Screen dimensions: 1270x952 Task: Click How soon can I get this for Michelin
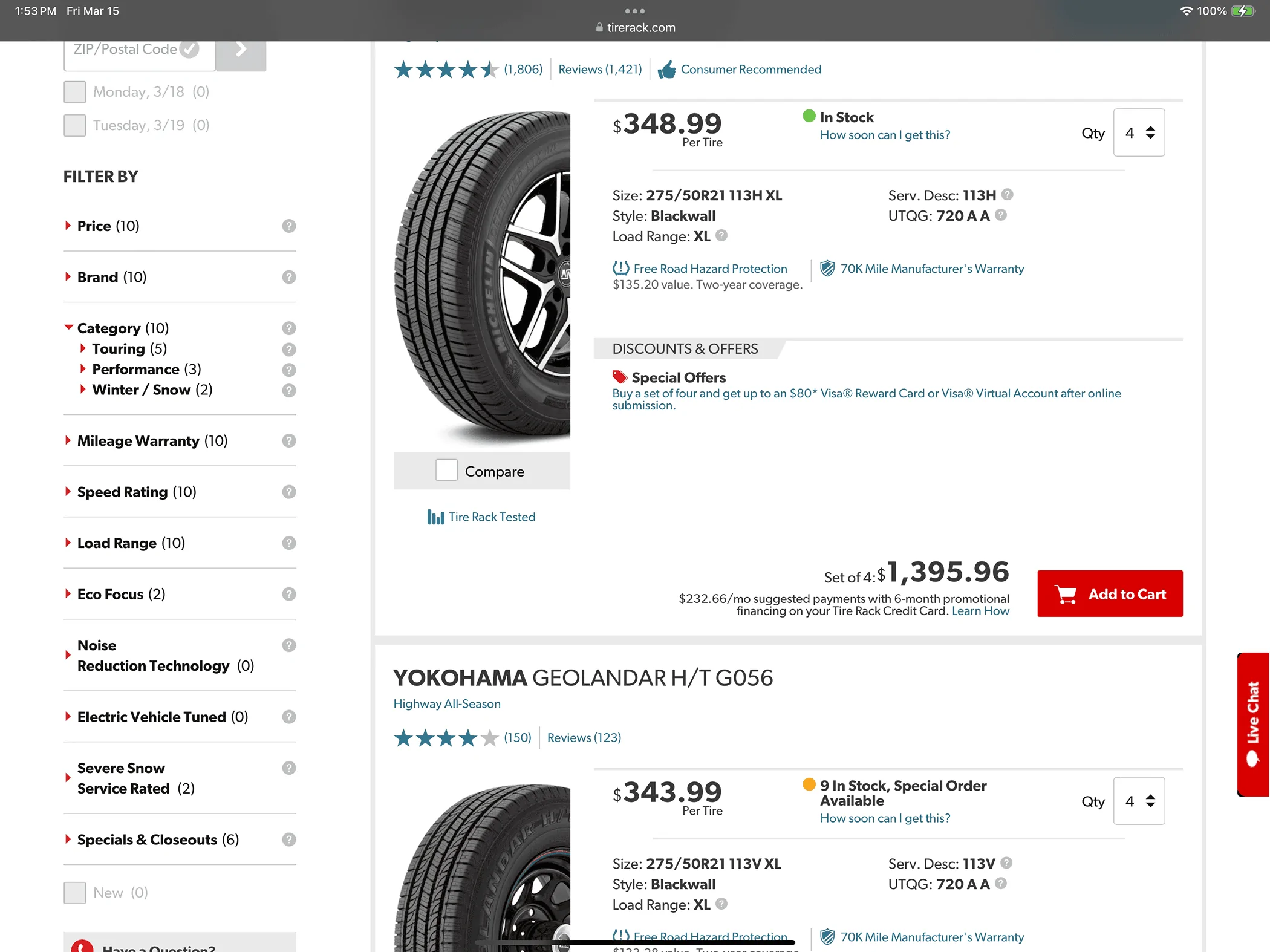point(885,135)
